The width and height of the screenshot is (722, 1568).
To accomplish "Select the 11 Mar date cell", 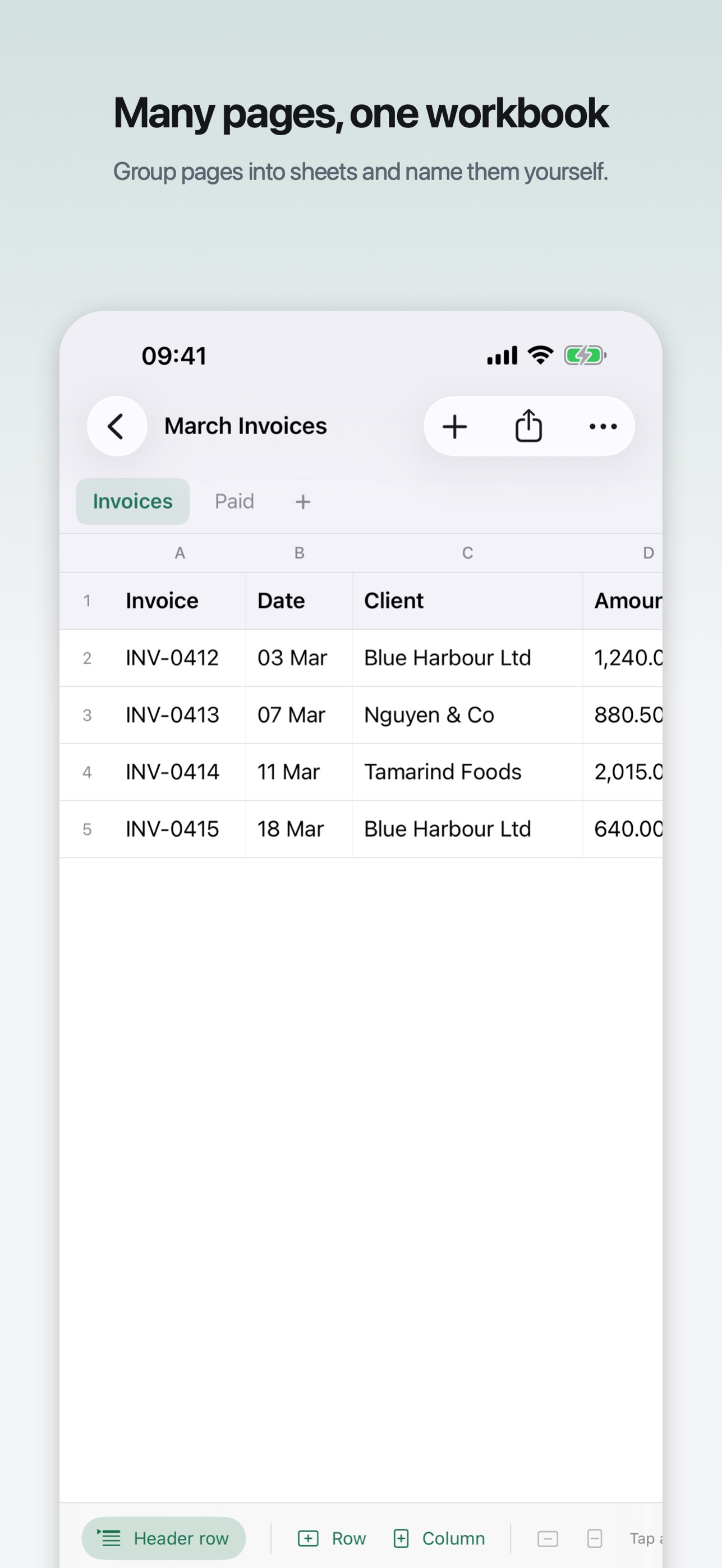I will click(x=299, y=772).
